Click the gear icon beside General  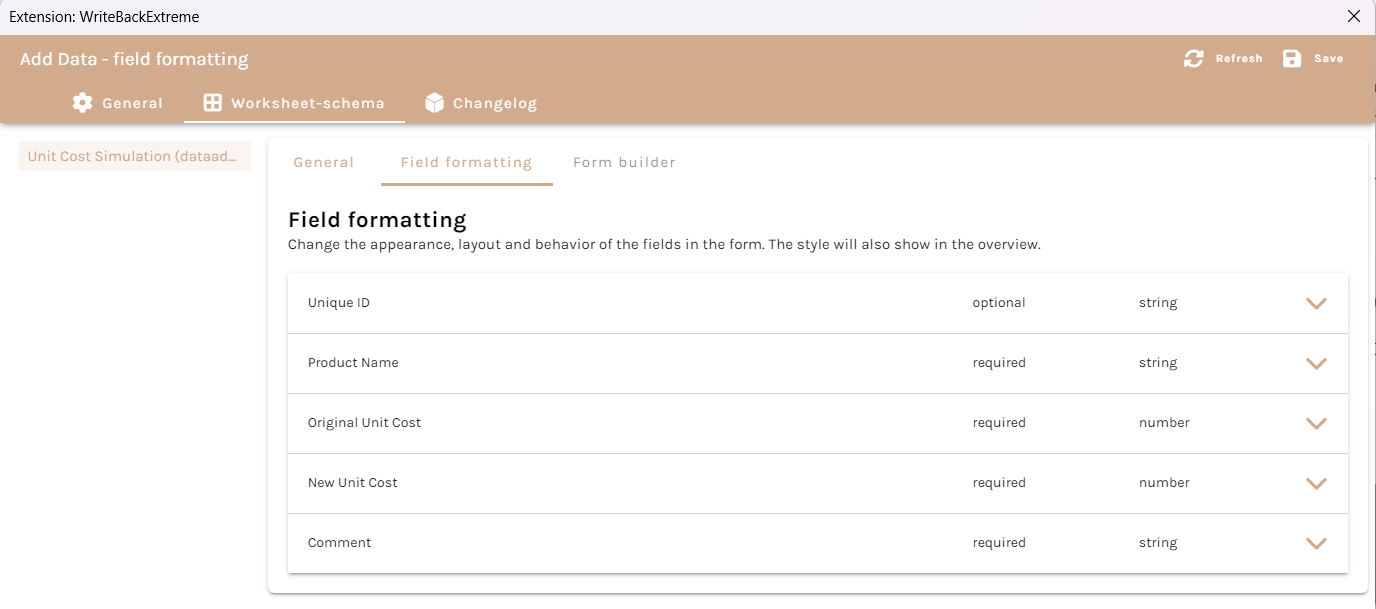82,103
